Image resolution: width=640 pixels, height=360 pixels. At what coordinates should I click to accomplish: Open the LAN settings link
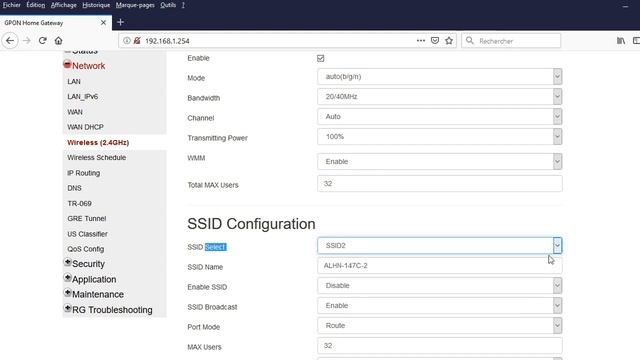pyautogui.click(x=74, y=82)
